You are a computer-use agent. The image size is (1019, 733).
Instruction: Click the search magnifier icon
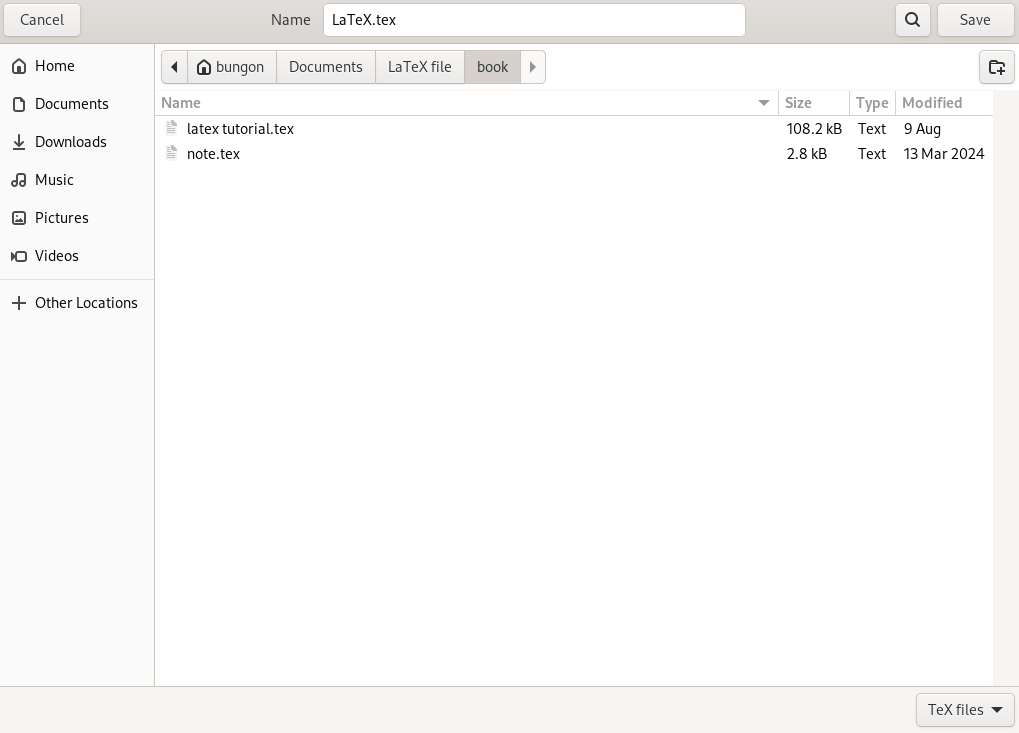pyautogui.click(x=912, y=20)
